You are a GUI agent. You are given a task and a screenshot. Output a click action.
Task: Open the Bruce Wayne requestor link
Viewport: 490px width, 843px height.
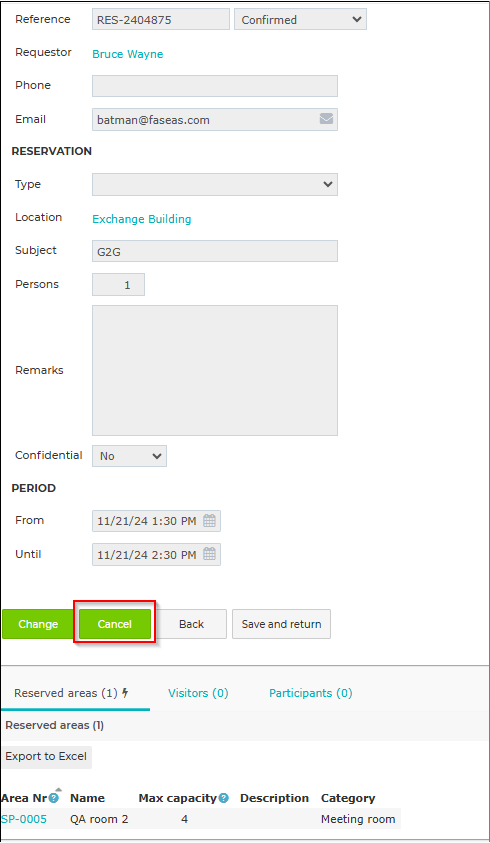click(127, 54)
